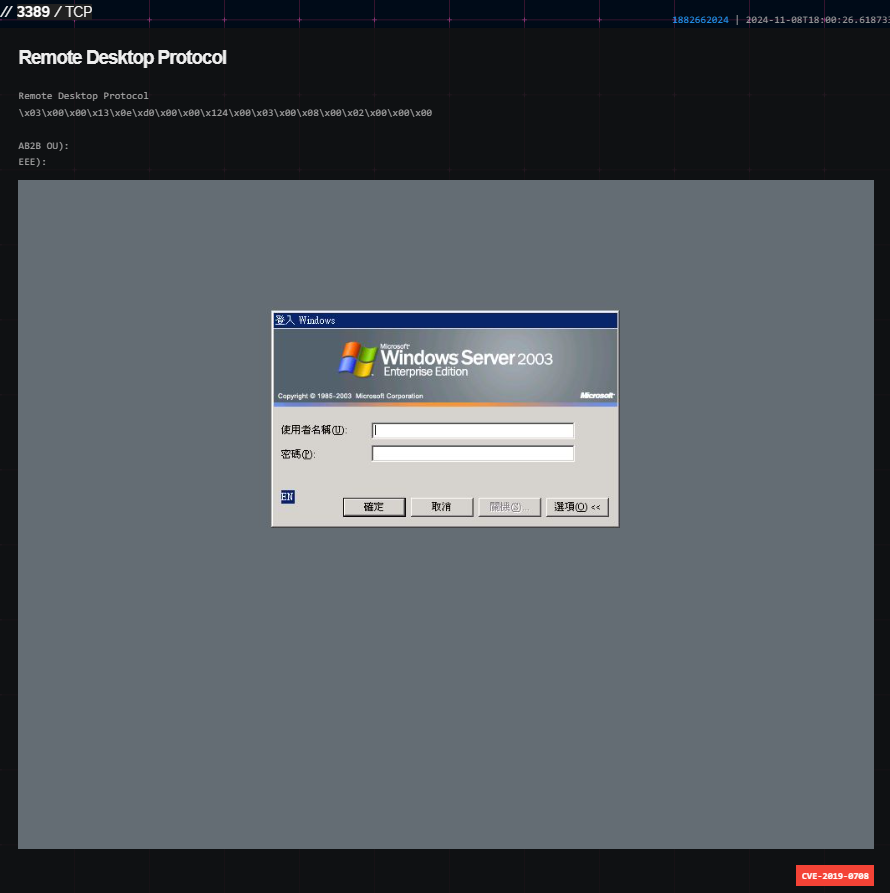The height and width of the screenshot is (893, 890).
Task: Collapse options with 選項 button
Action: (x=577, y=507)
